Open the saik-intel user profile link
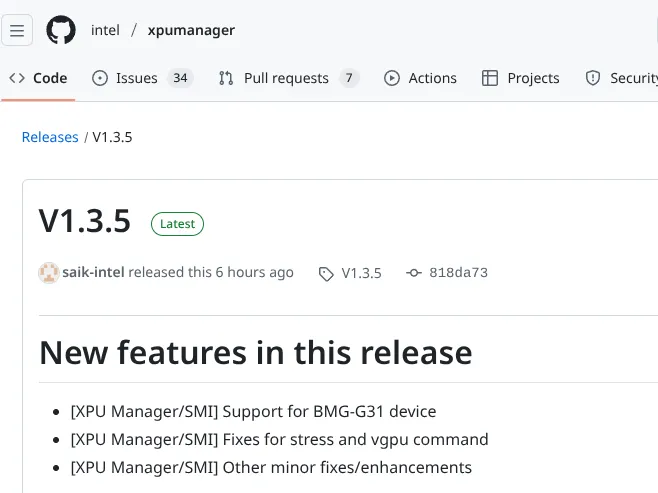 tap(94, 273)
